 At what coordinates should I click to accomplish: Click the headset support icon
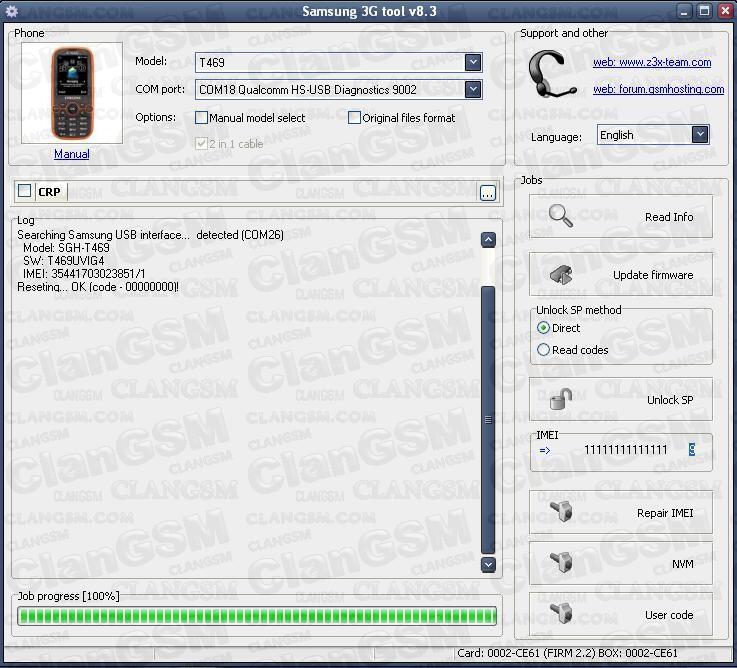(x=552, y=75)
